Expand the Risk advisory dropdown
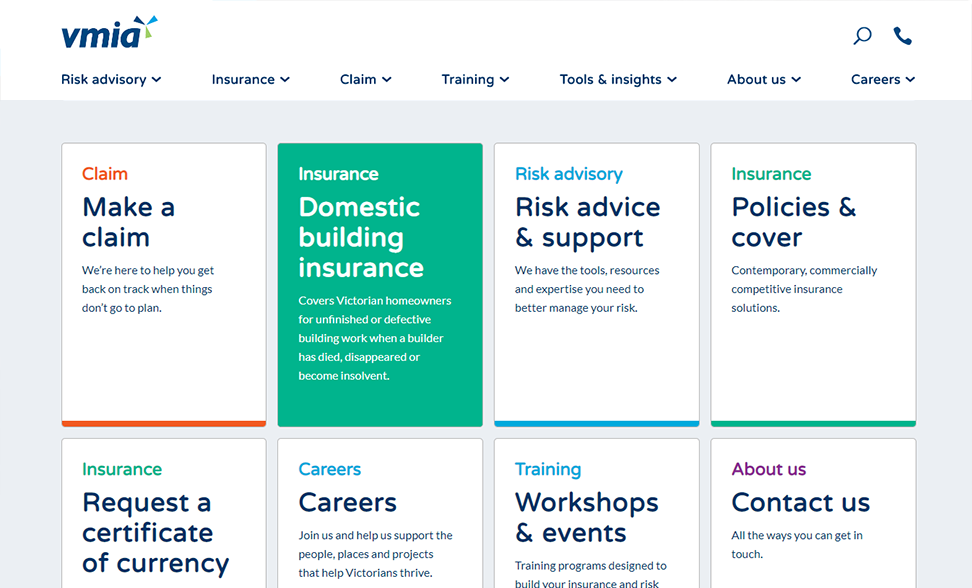The width and height of the screenshot is (972, 588). 111,79
